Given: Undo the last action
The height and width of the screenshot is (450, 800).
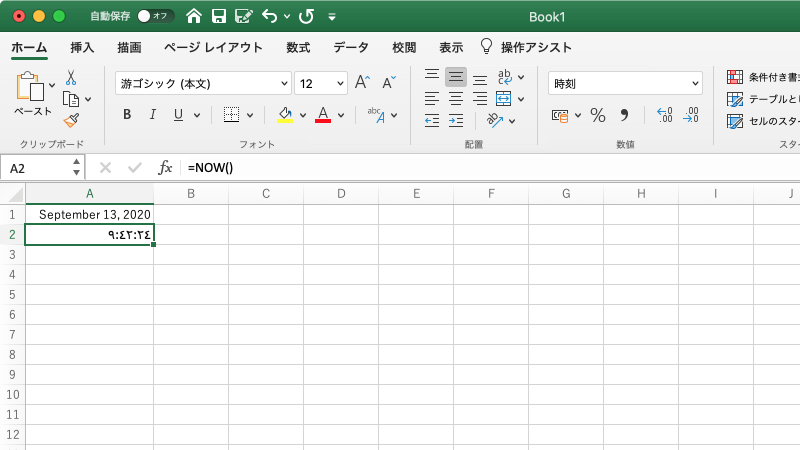Looking at the screenshot, I should [269, 16].
